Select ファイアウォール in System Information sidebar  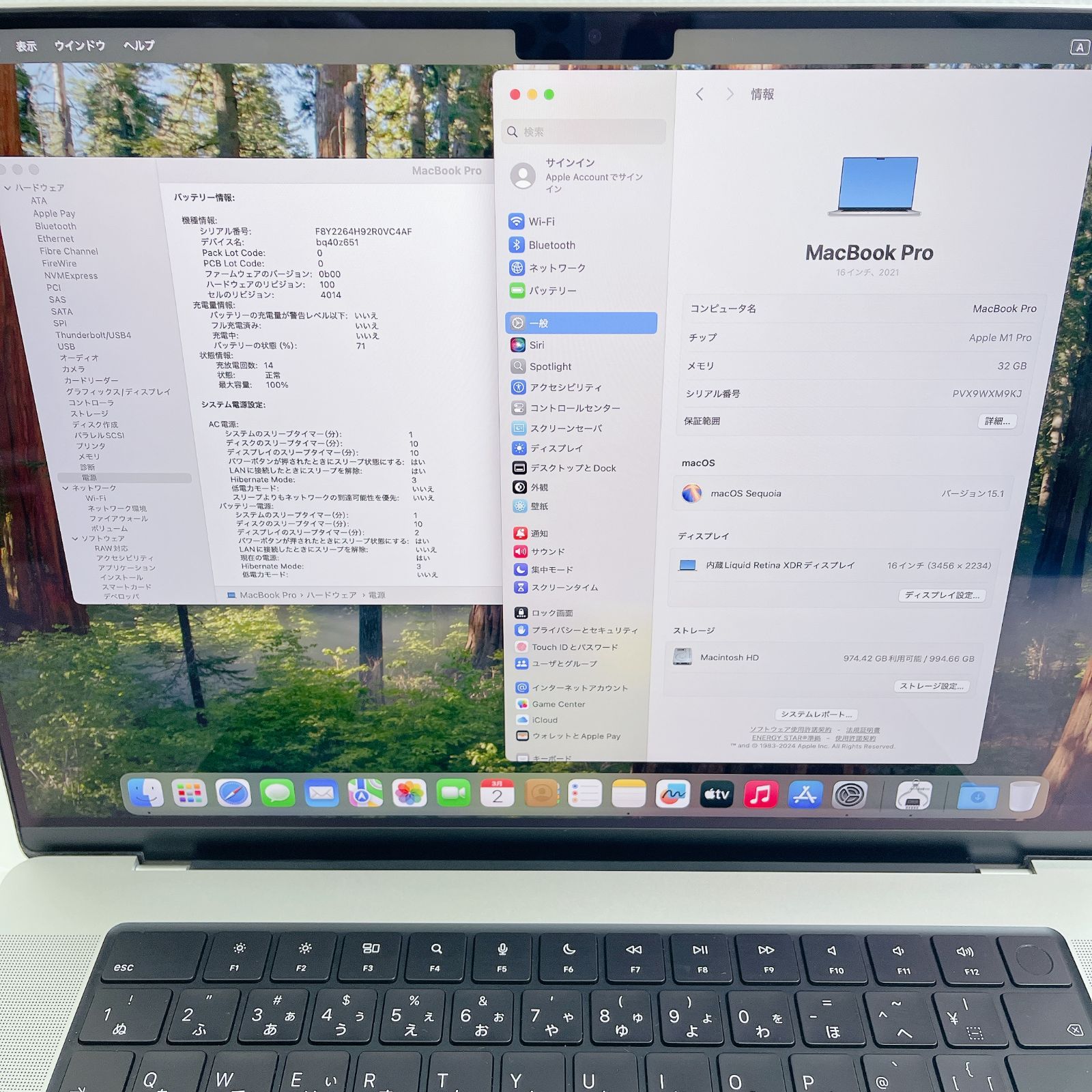[118, 519]
